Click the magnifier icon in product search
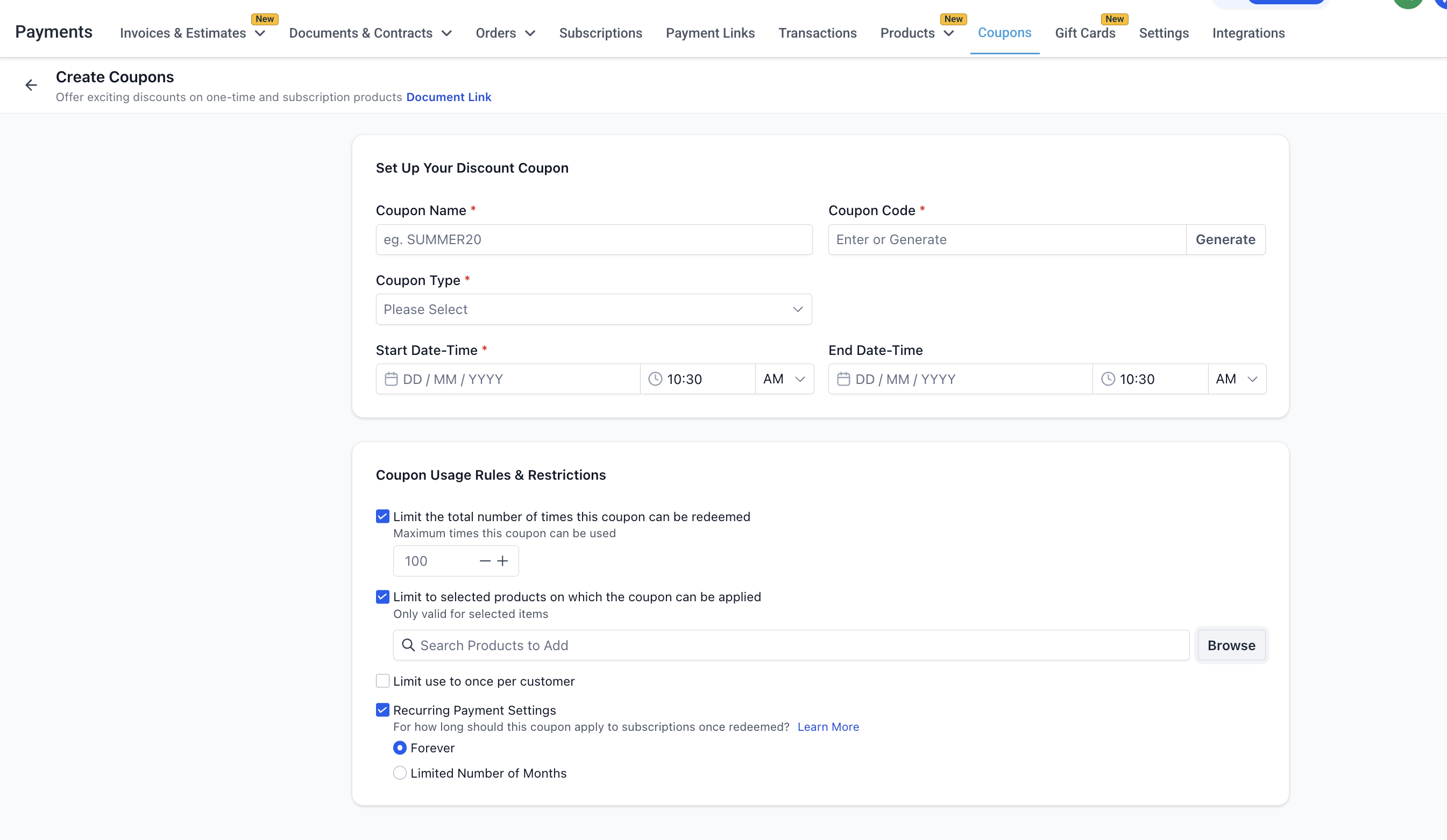Screen dimensions: 1447x840 408,645
